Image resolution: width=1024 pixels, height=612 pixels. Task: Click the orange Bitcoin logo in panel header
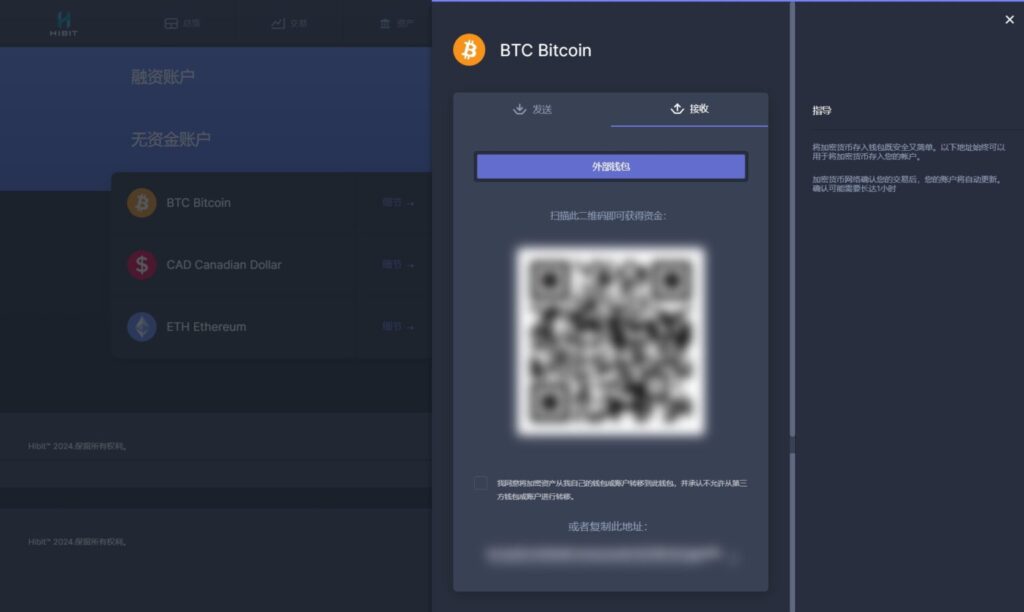point(469,50)
